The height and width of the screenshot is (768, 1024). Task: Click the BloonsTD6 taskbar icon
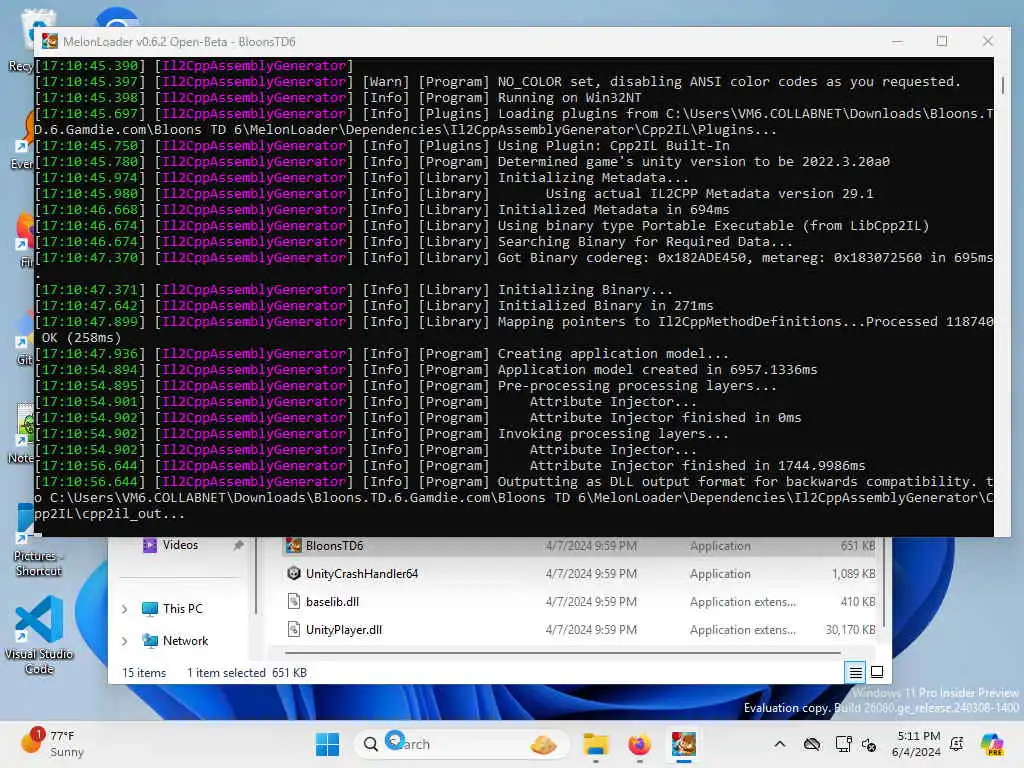(x=683, y=744)
